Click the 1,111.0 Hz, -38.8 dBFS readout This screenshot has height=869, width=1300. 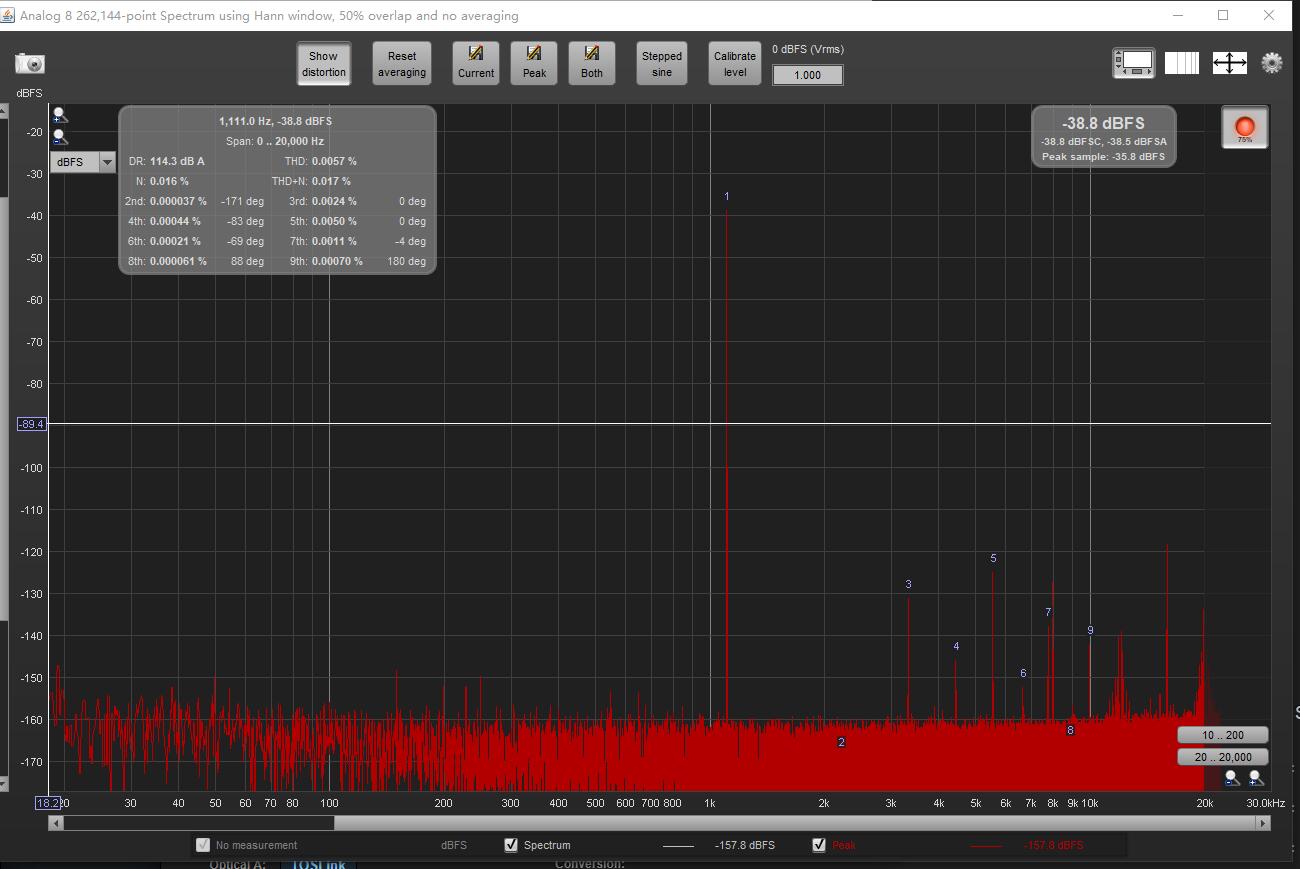276,121
